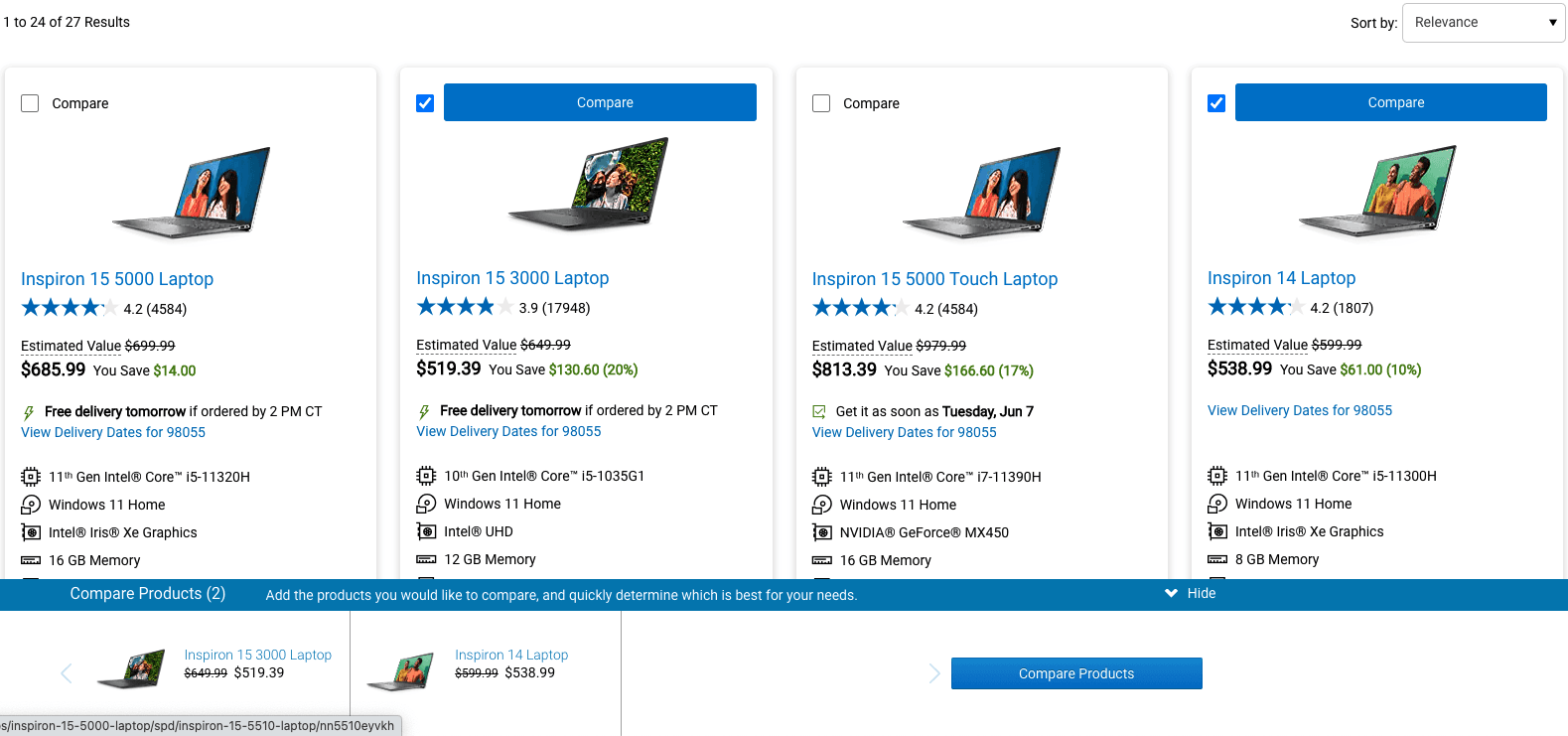This screenshot has height=736, width=1568.
Task: Click Inspiron 14 Laptop thumbnail in compare tray
Action: (x=400, y=671)
